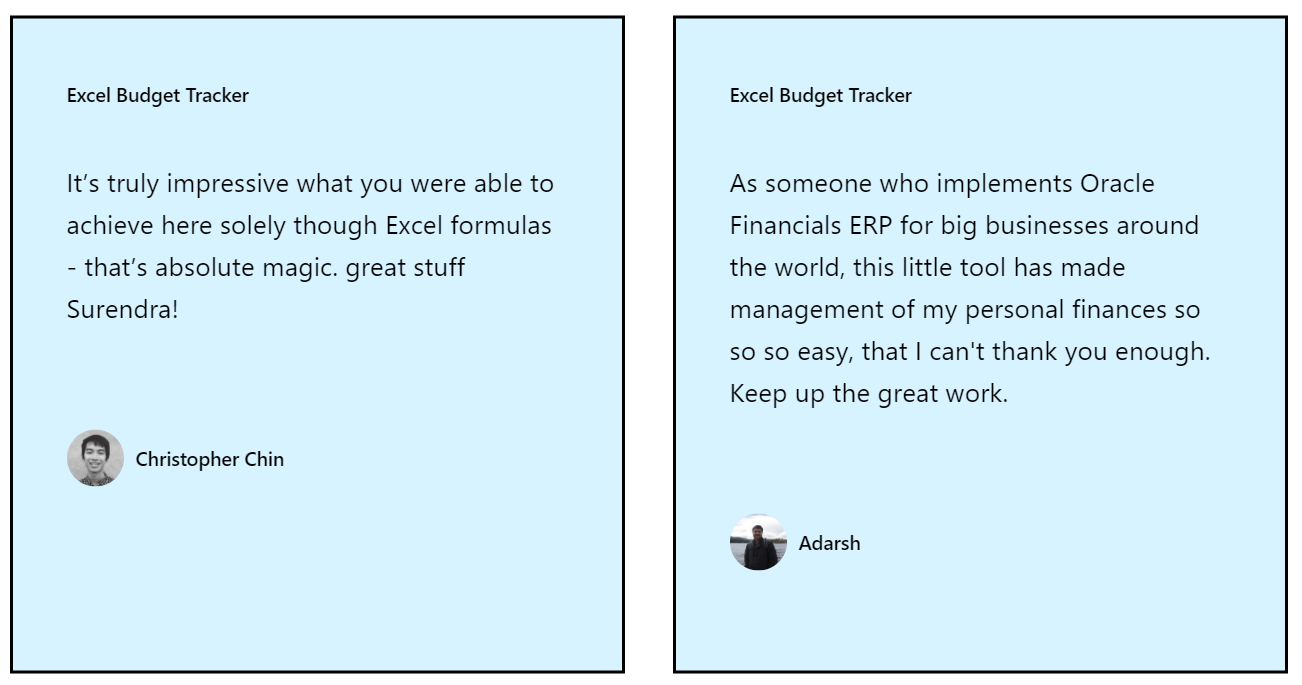Click the line starting "It's truly impressive"
The width and height of the screenshot is (1302, 685).
(x=310, y=184)
